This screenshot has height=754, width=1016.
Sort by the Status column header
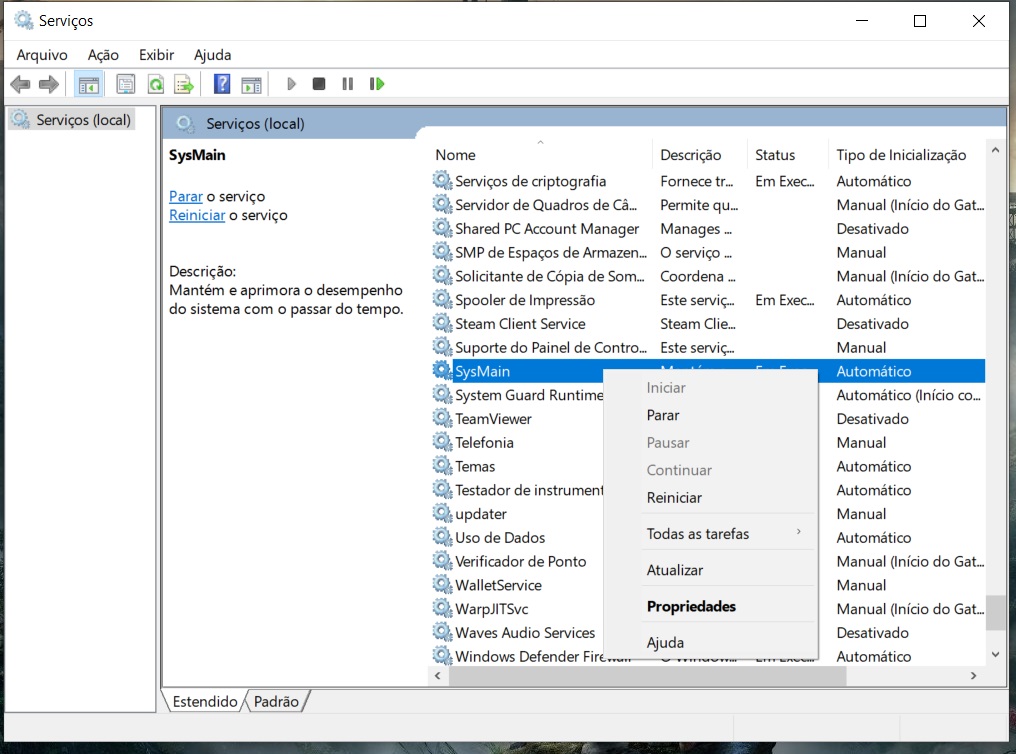point(787,155)
